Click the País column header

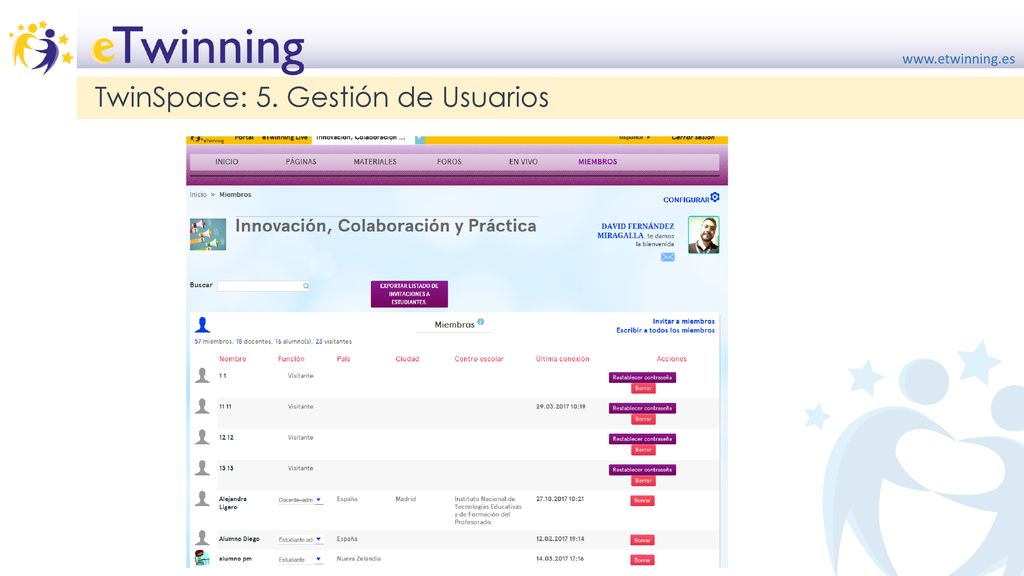344,359
